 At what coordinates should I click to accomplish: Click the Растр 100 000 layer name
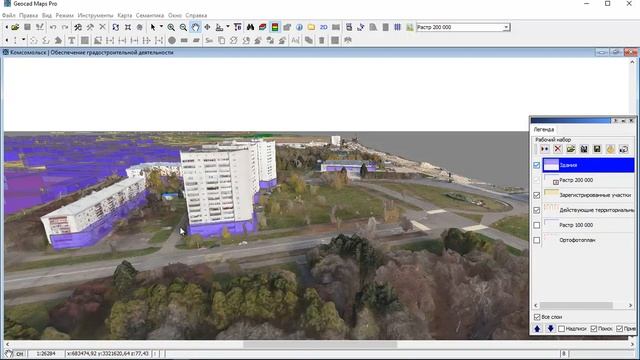point(576,225)
